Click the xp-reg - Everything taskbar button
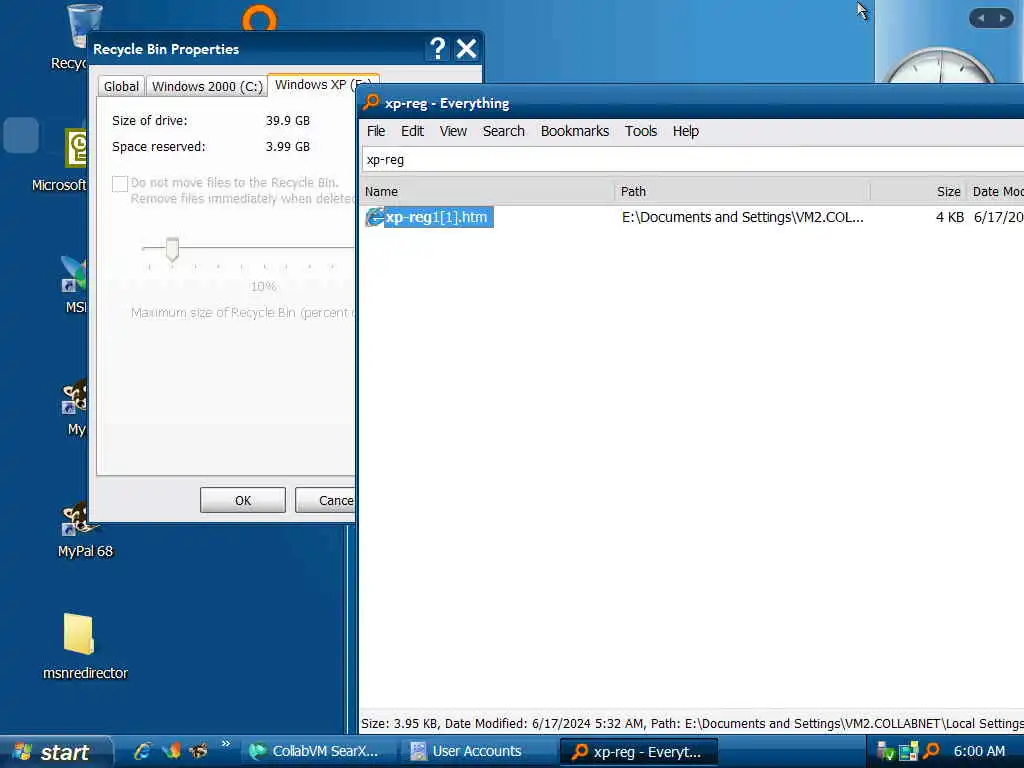 coord(639,752)
